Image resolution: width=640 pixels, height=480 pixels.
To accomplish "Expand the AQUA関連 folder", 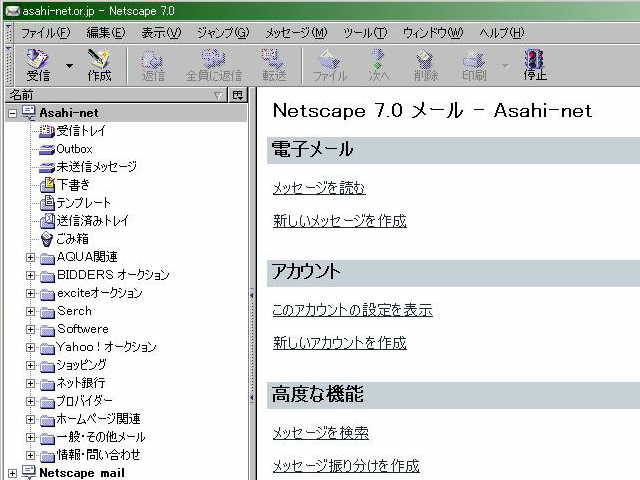I will pyautogui.click(x=30, y=257).
